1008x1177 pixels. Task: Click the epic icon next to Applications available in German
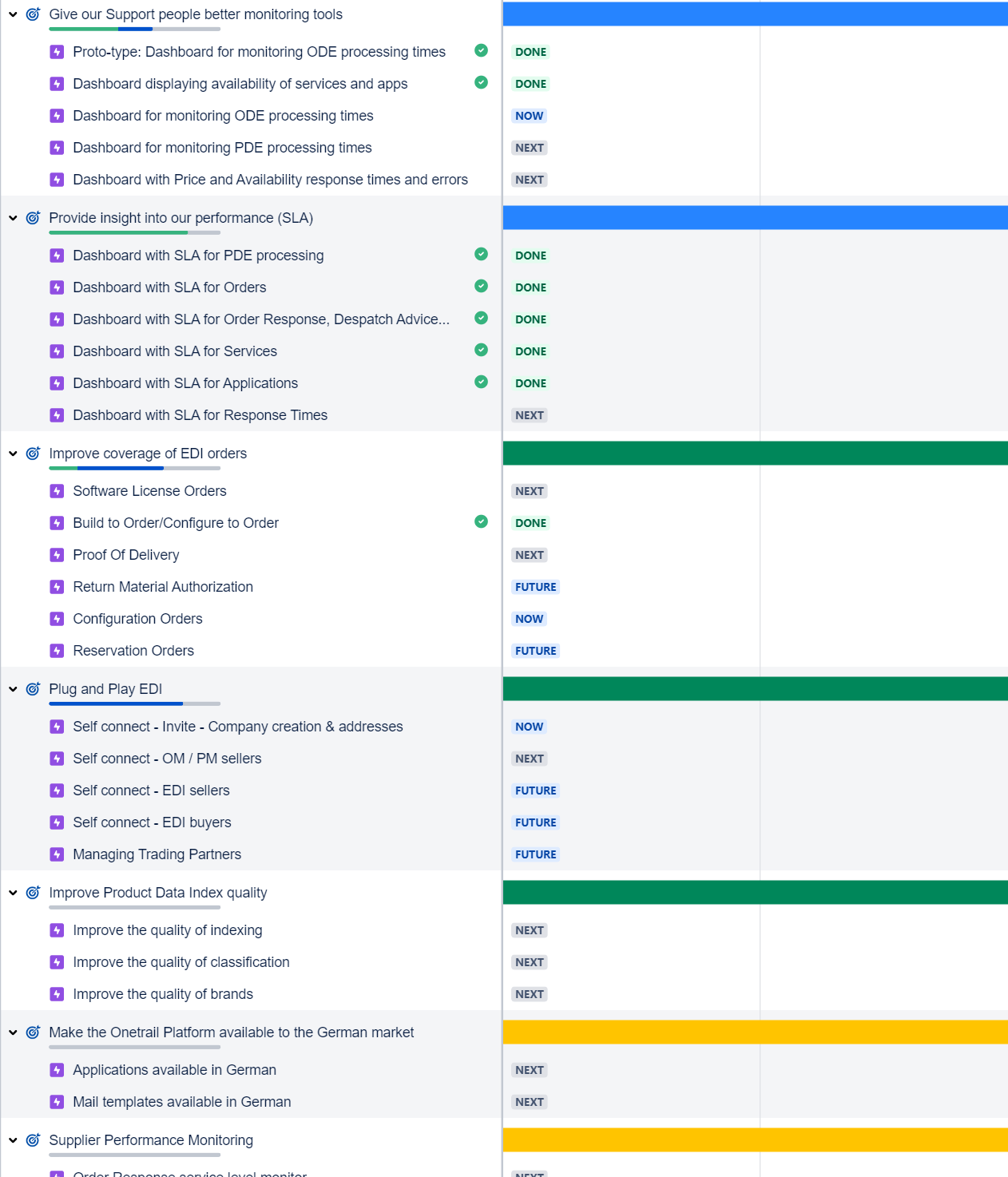[57, 1070]
